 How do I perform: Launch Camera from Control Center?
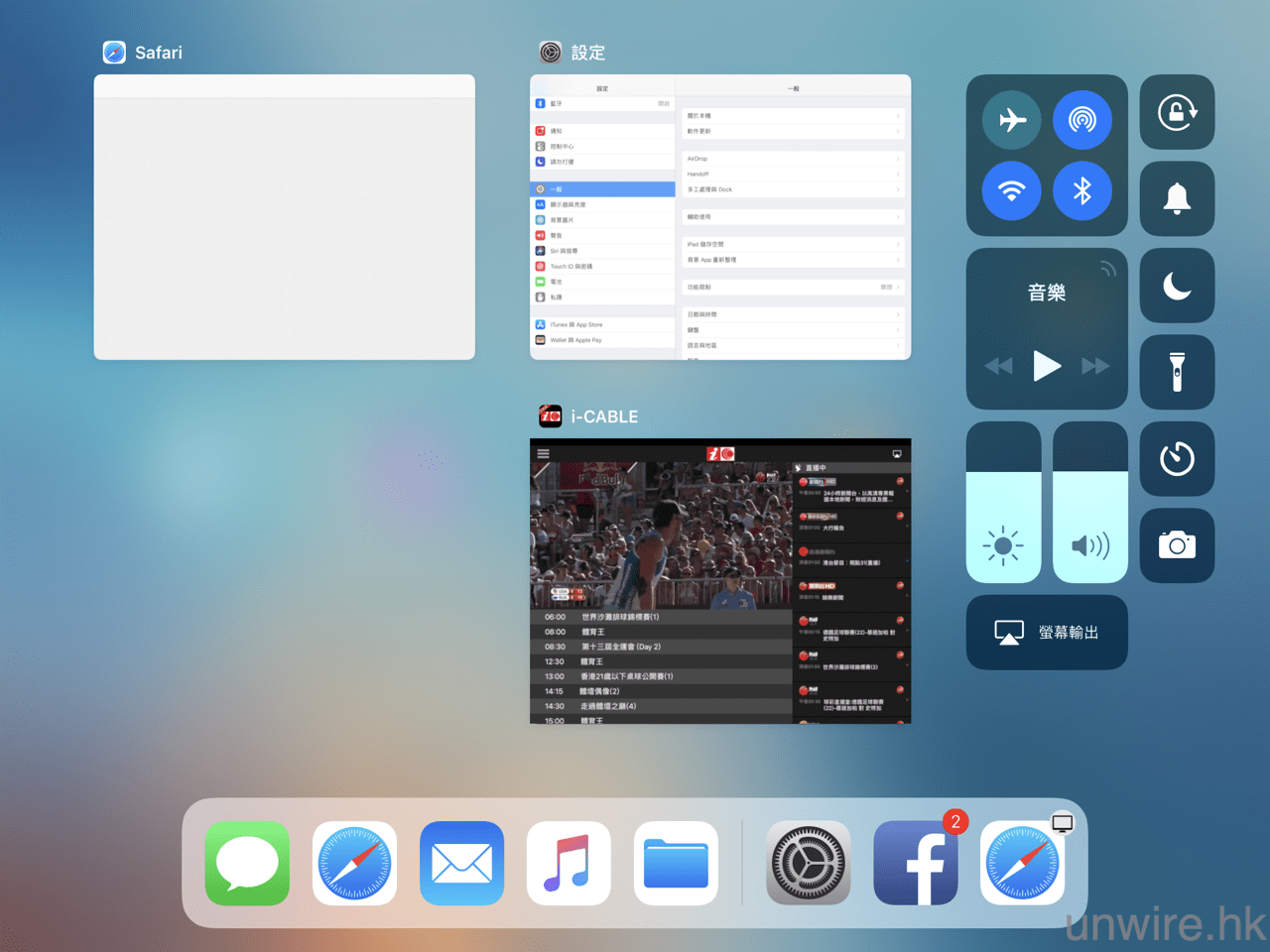(x=1177, y=545)
